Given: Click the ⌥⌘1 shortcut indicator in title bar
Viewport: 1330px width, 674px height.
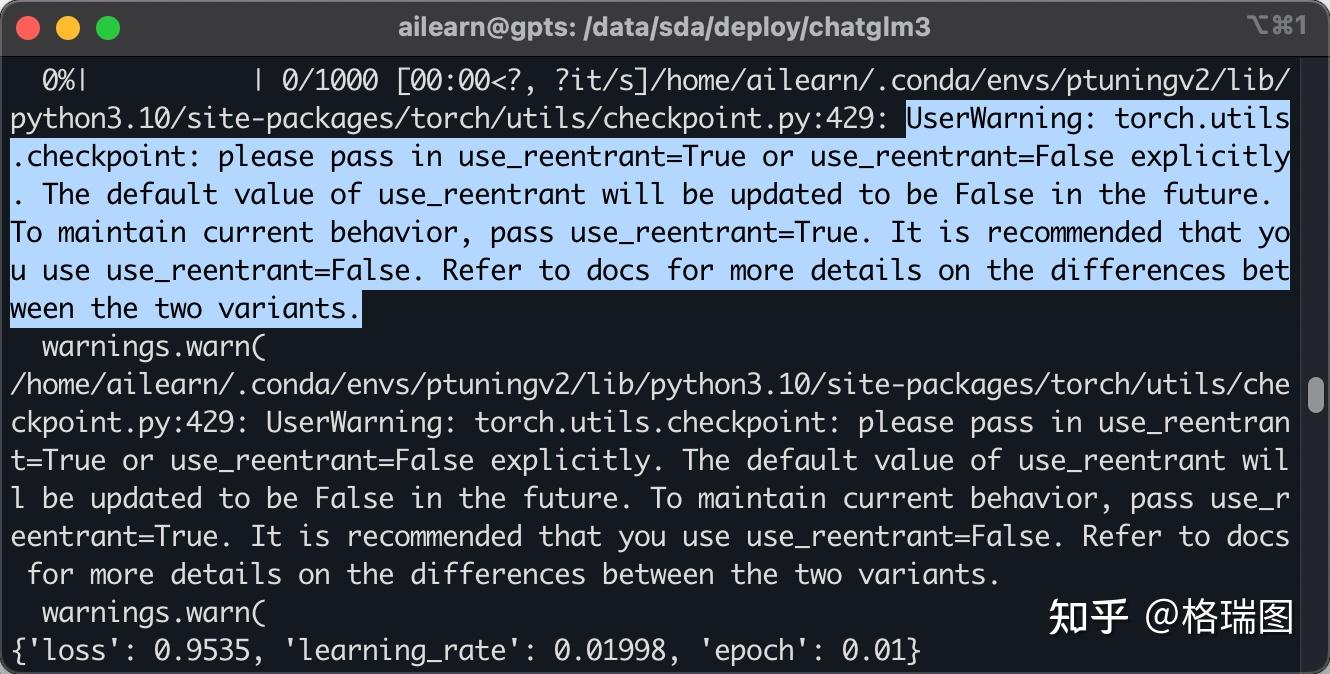Looking at the screenshot, I should (x=1277, y=26).
